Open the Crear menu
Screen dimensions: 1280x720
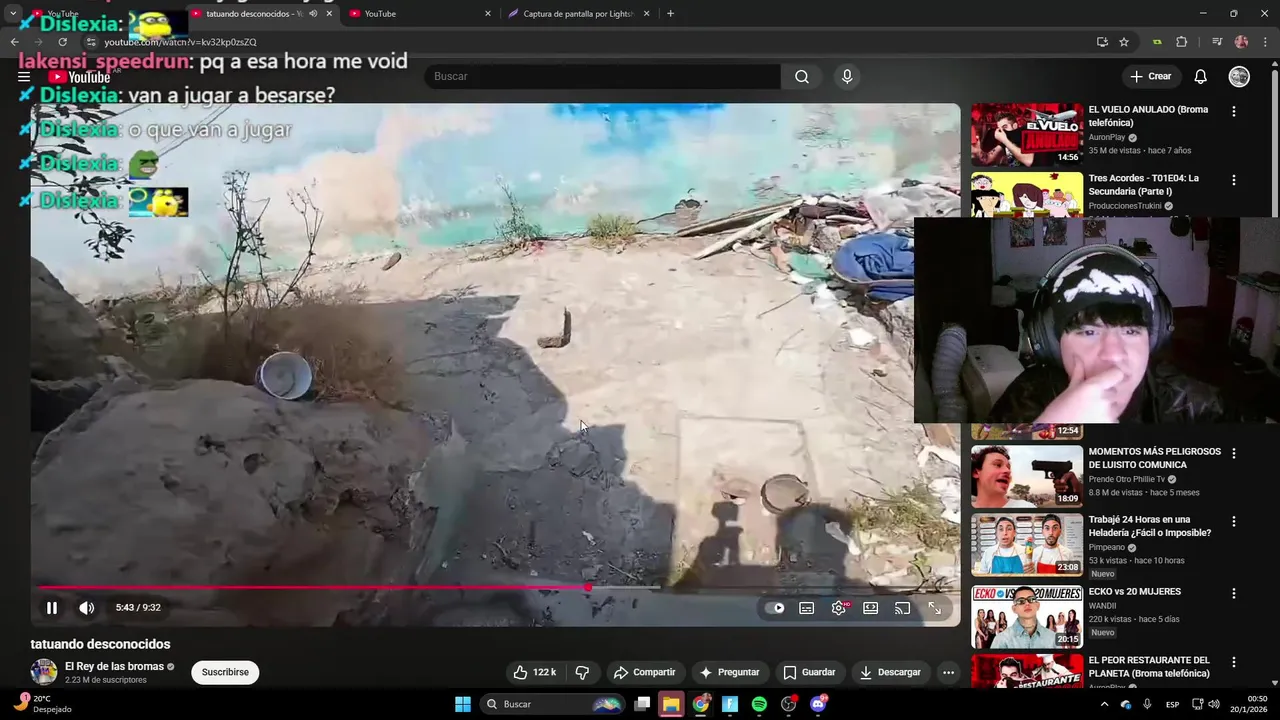(1150, 76)
